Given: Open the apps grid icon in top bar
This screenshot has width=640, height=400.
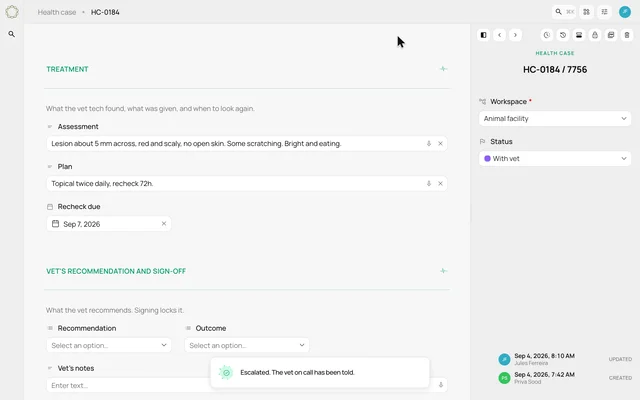Looking at the screenshot, I should pyautogui.click(x=587, y=12).
